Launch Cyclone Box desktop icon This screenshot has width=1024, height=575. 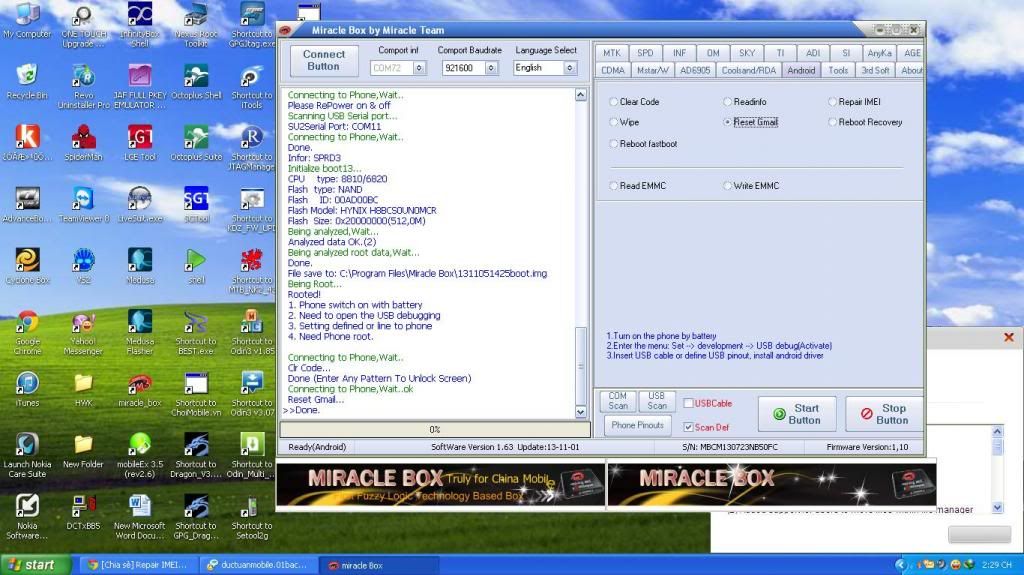pyautogui.click(x=27, y=266)
